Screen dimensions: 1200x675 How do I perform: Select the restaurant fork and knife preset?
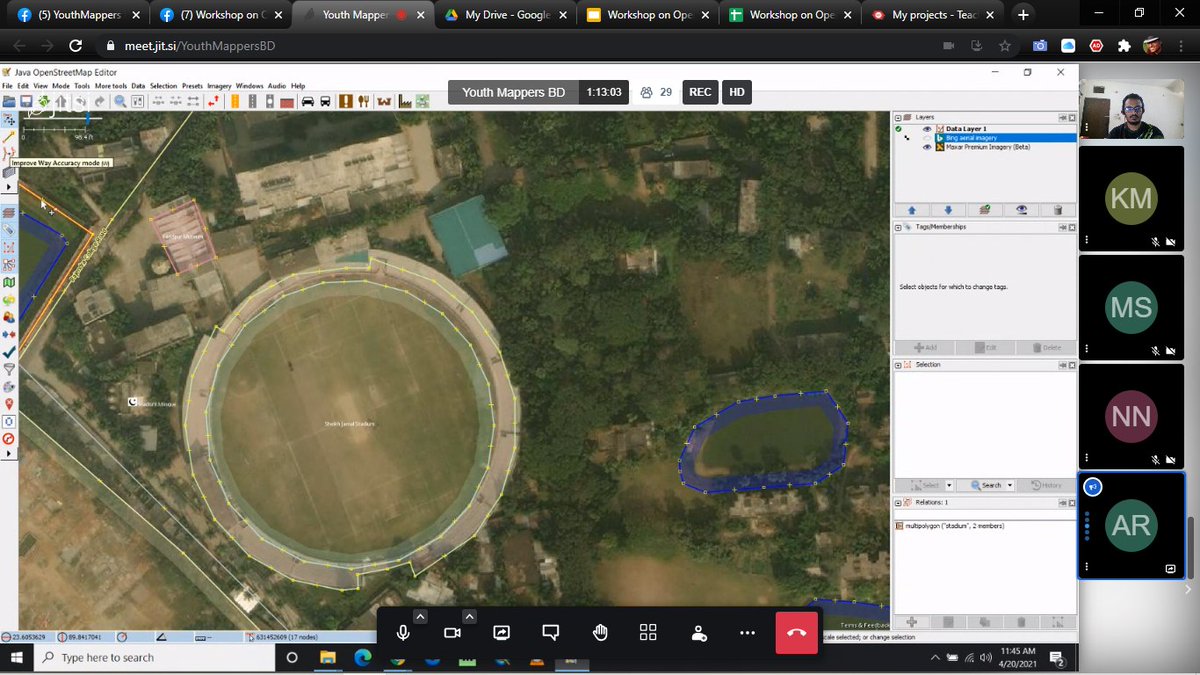[363, 102]
